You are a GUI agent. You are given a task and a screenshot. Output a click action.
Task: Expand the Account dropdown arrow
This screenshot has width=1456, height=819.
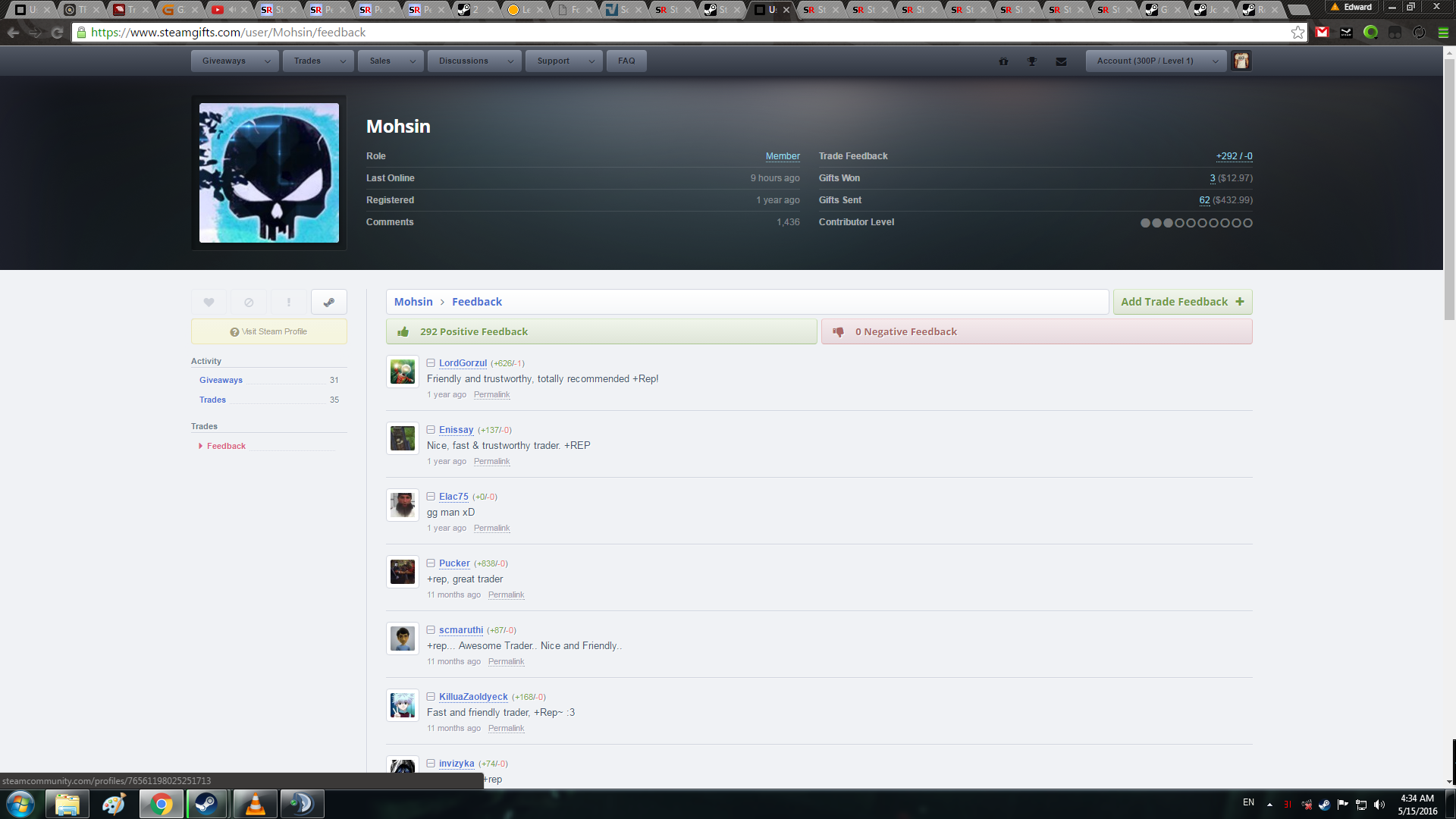click(1215, 61)
